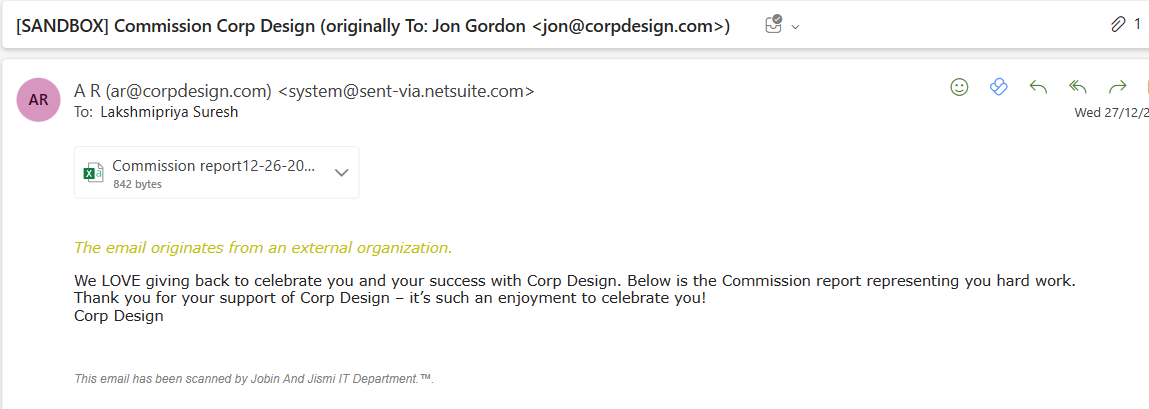
Task: Click the SANDBOX Commission Corp Design subject line
Action: (x=372, y=26)
